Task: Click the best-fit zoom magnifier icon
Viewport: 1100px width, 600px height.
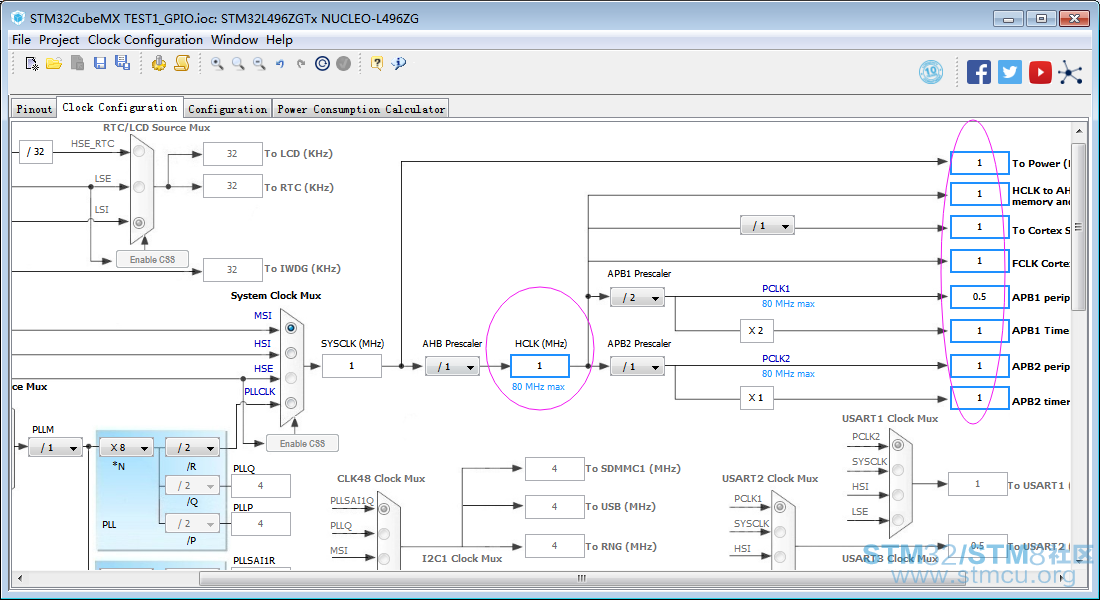Action: pos(238,64)
